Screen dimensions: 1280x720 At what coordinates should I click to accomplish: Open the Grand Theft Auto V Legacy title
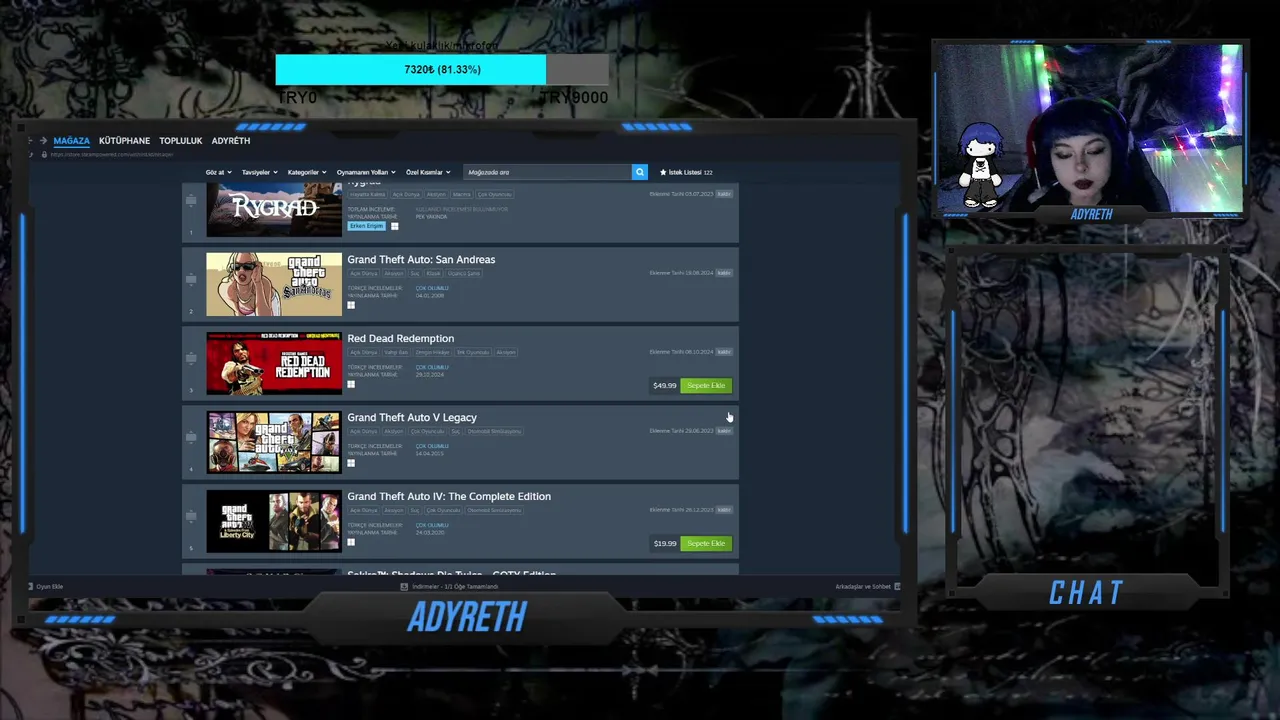pos(412,417)
